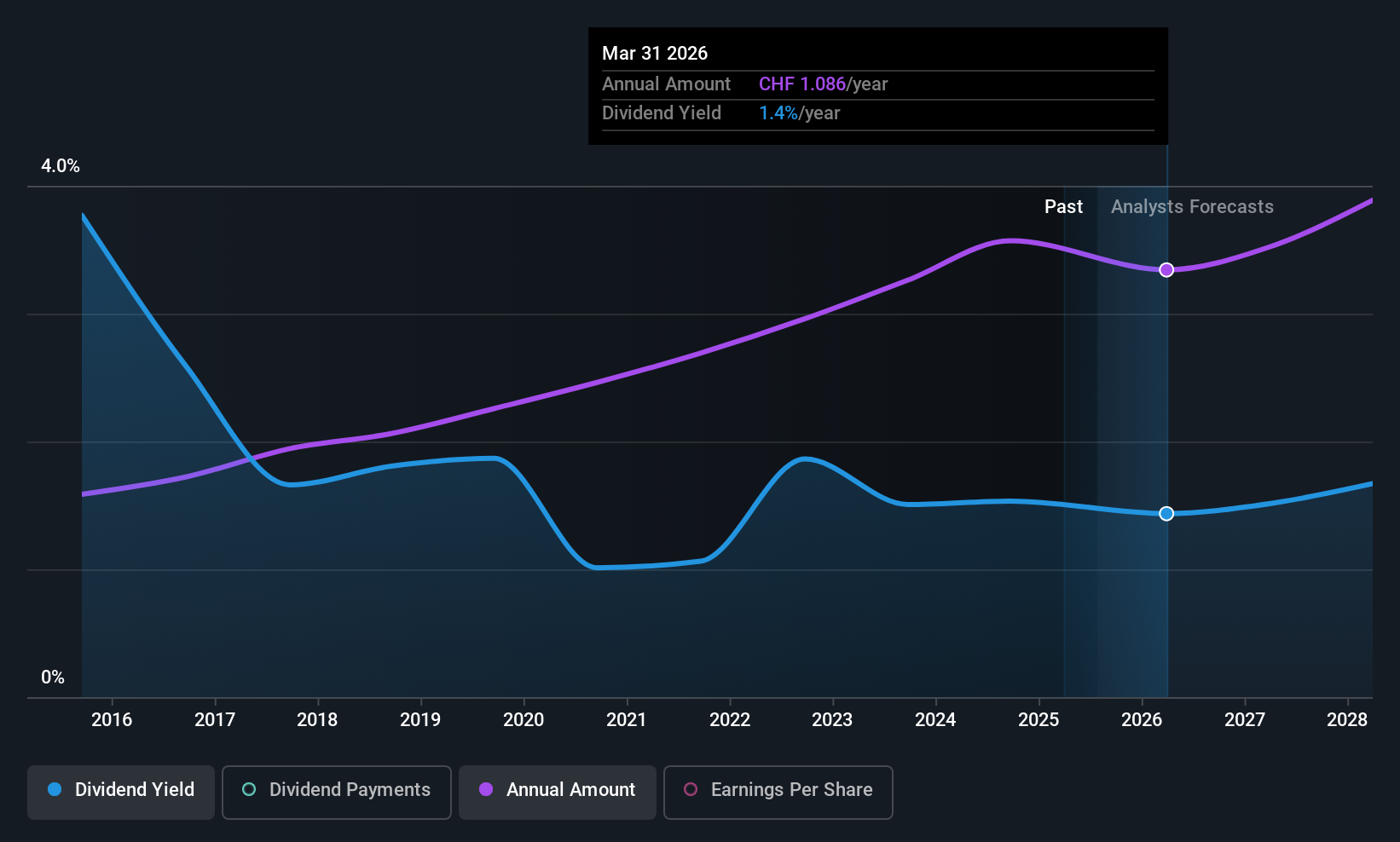Click the Past label on chart
Image resolution: width=1400 pixels, height=842 pixels.
[x=1063, y=207]
